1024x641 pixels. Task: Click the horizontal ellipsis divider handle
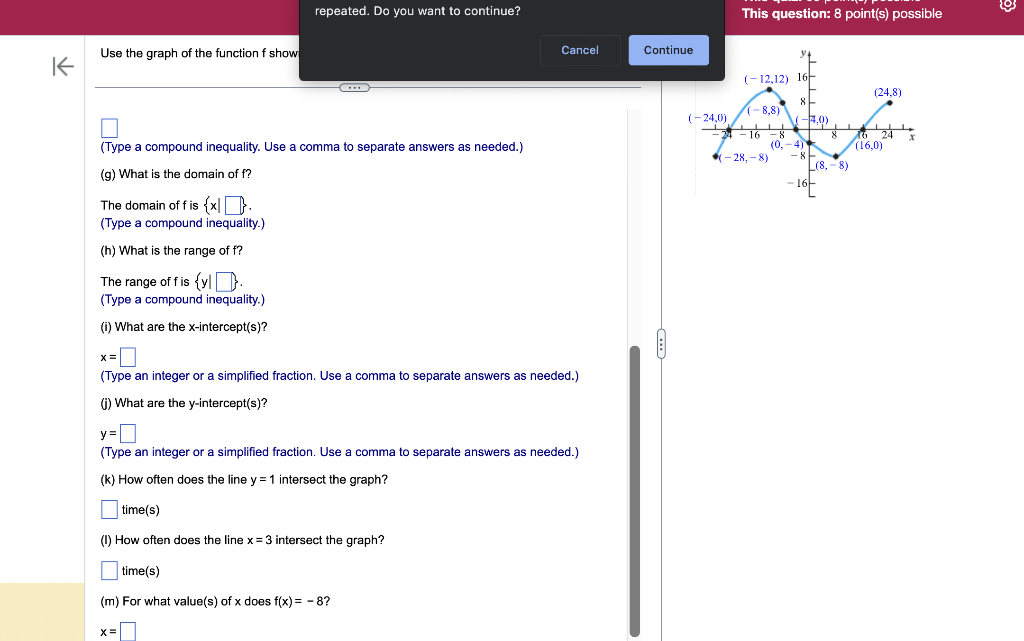[x=355, y=87]
